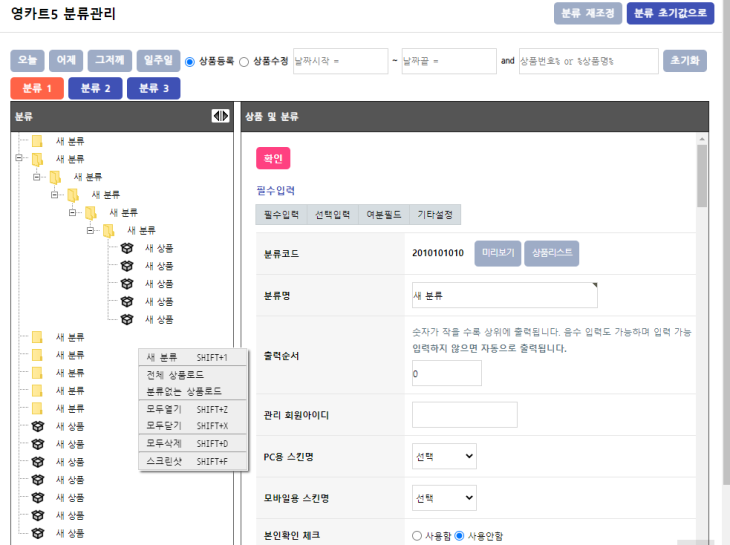The width and height of the screenshot is (730, 545).
Task: Select the 상품등록 radio button
Action: coord(190,62)
